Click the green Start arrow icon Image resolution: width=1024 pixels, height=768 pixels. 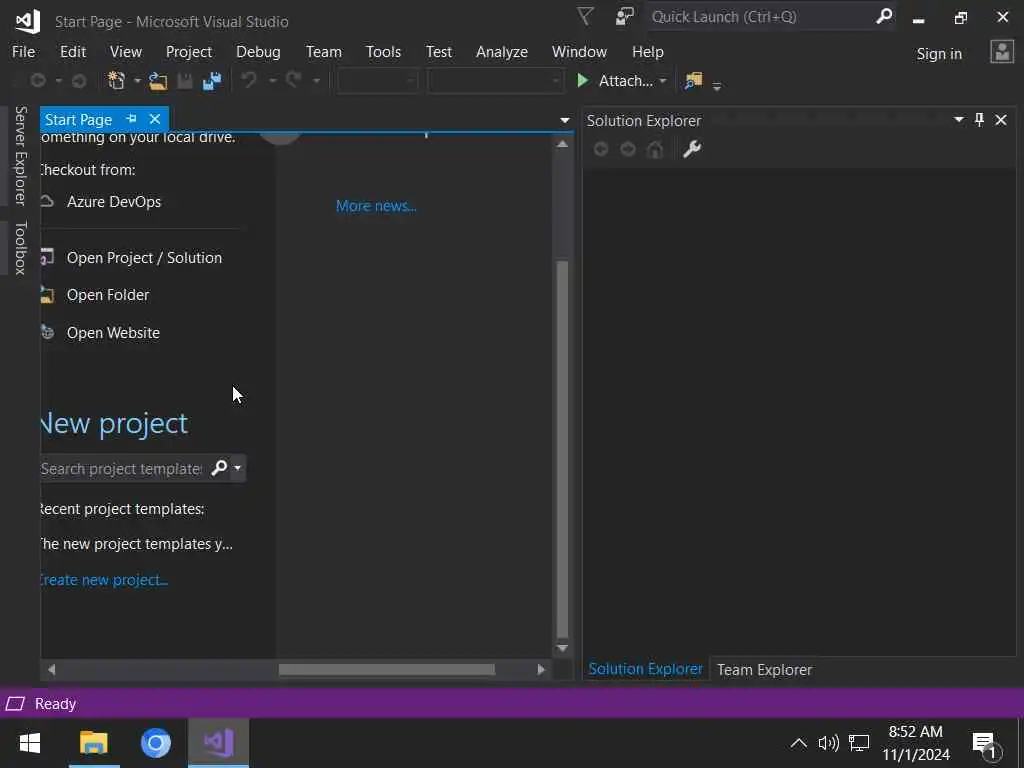583,80
